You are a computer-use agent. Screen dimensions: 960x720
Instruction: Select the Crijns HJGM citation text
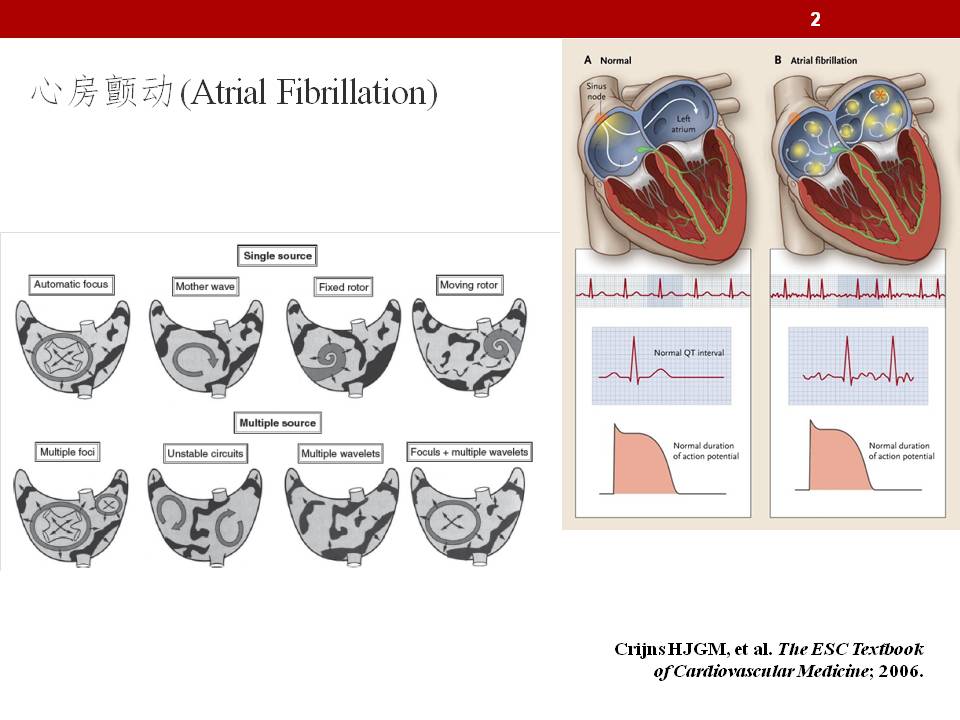[x=769, y=660]
